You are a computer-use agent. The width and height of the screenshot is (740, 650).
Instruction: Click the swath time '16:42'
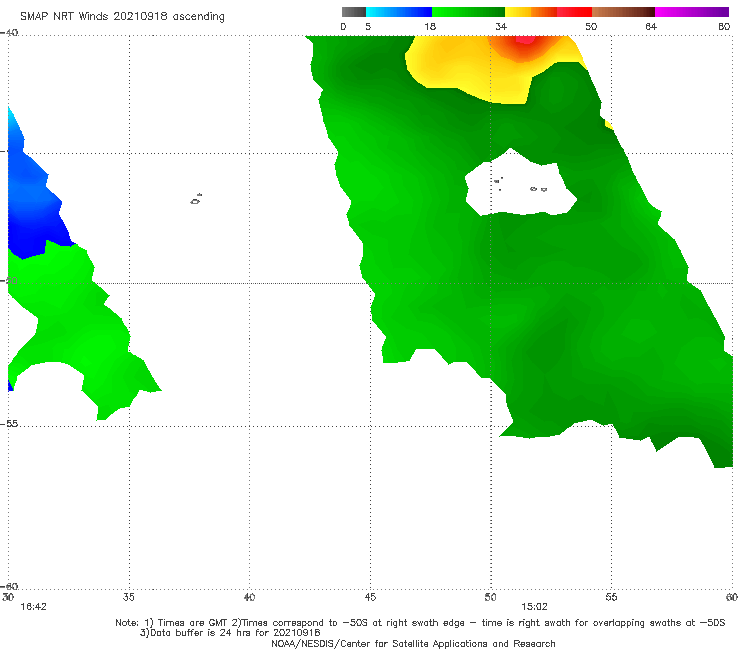pos(33,607)
